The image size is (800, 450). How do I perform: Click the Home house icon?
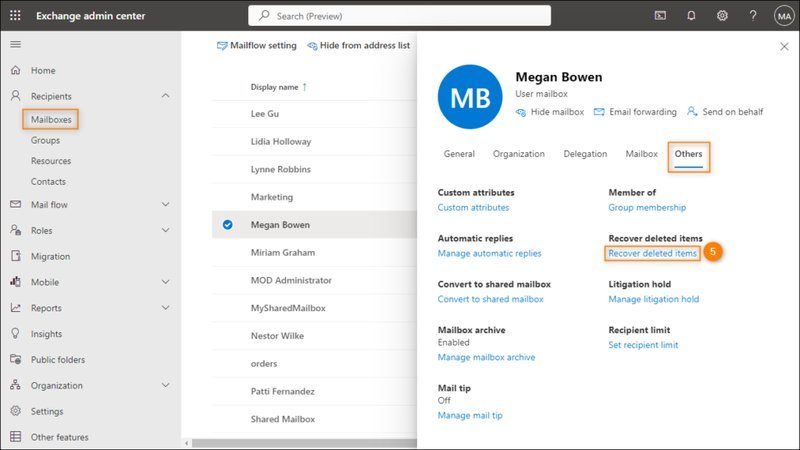(16, 70)
